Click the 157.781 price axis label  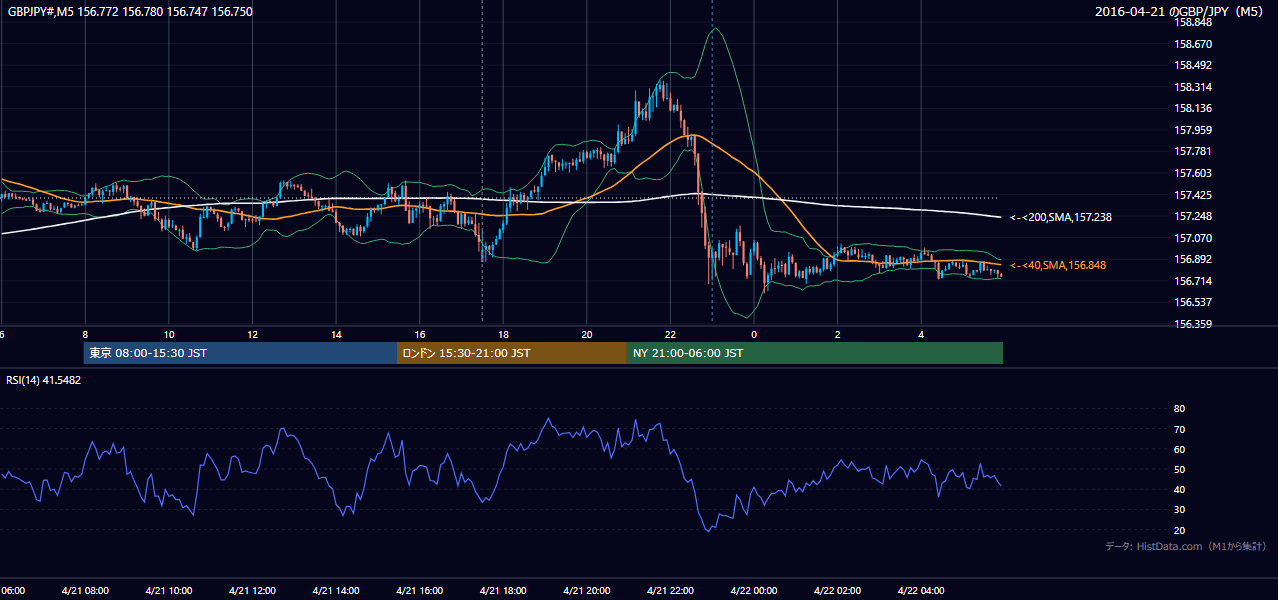pyautogui.click(x=1194, y=151)
